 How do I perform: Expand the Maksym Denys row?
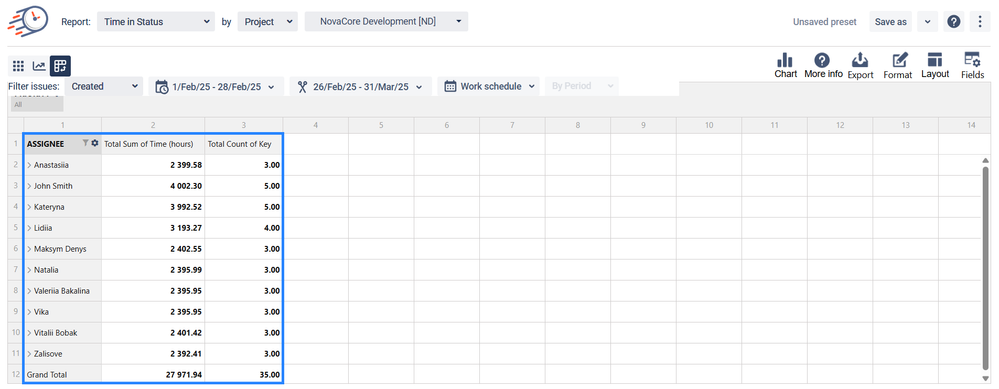point(29,249)
